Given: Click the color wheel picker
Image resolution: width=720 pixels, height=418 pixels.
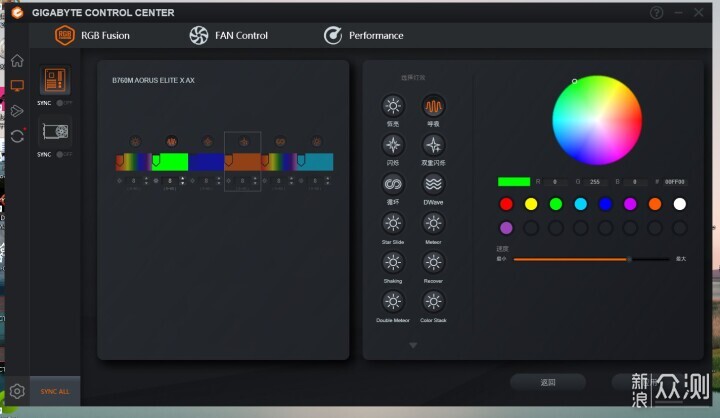Looking at the screenshot, I should click(x=597, y=120).
